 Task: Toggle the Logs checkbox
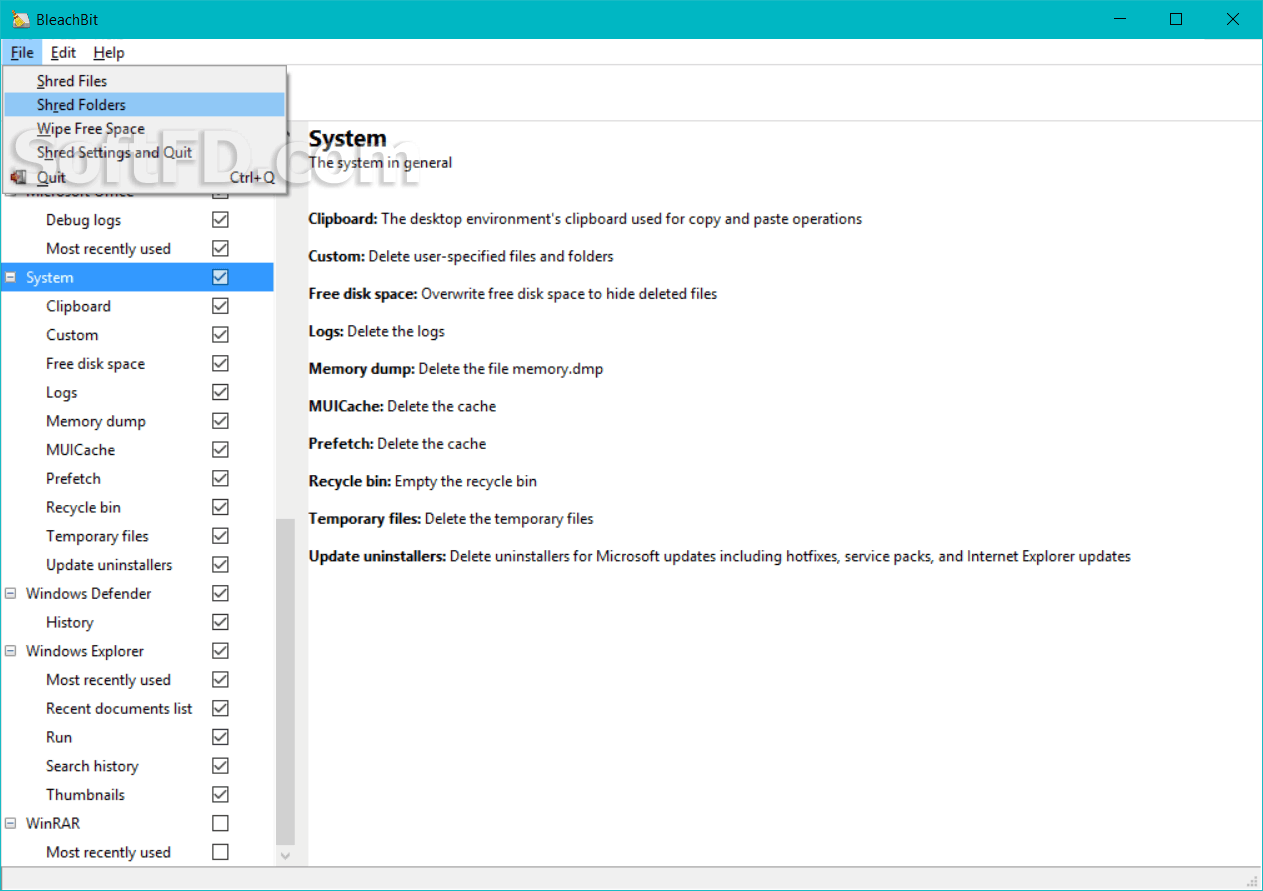(221, 392)
